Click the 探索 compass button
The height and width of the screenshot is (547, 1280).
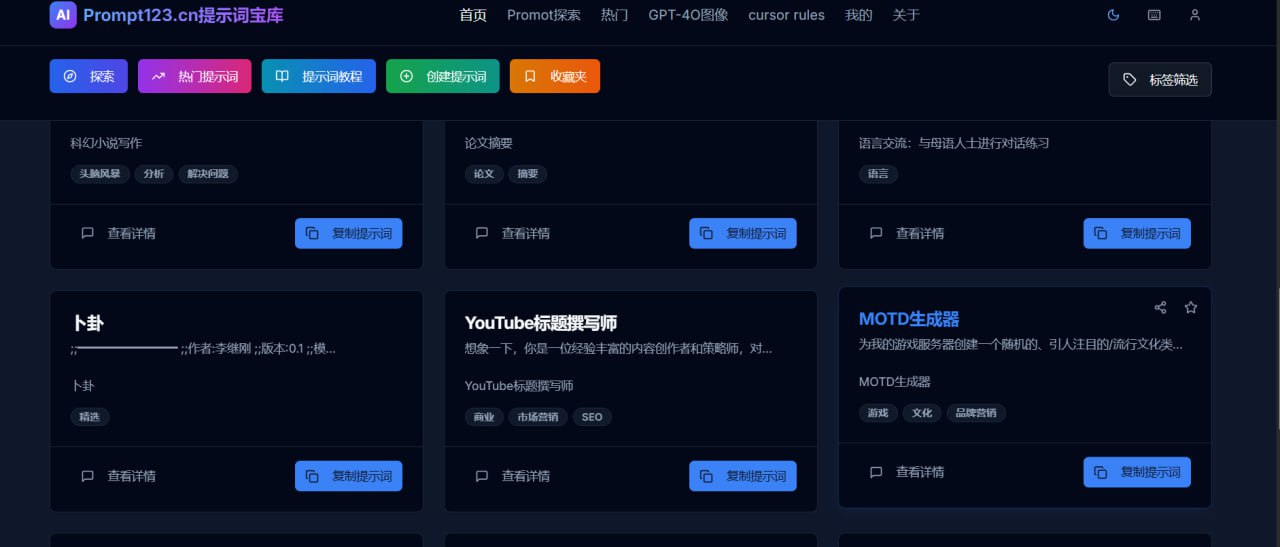point(88,76)
